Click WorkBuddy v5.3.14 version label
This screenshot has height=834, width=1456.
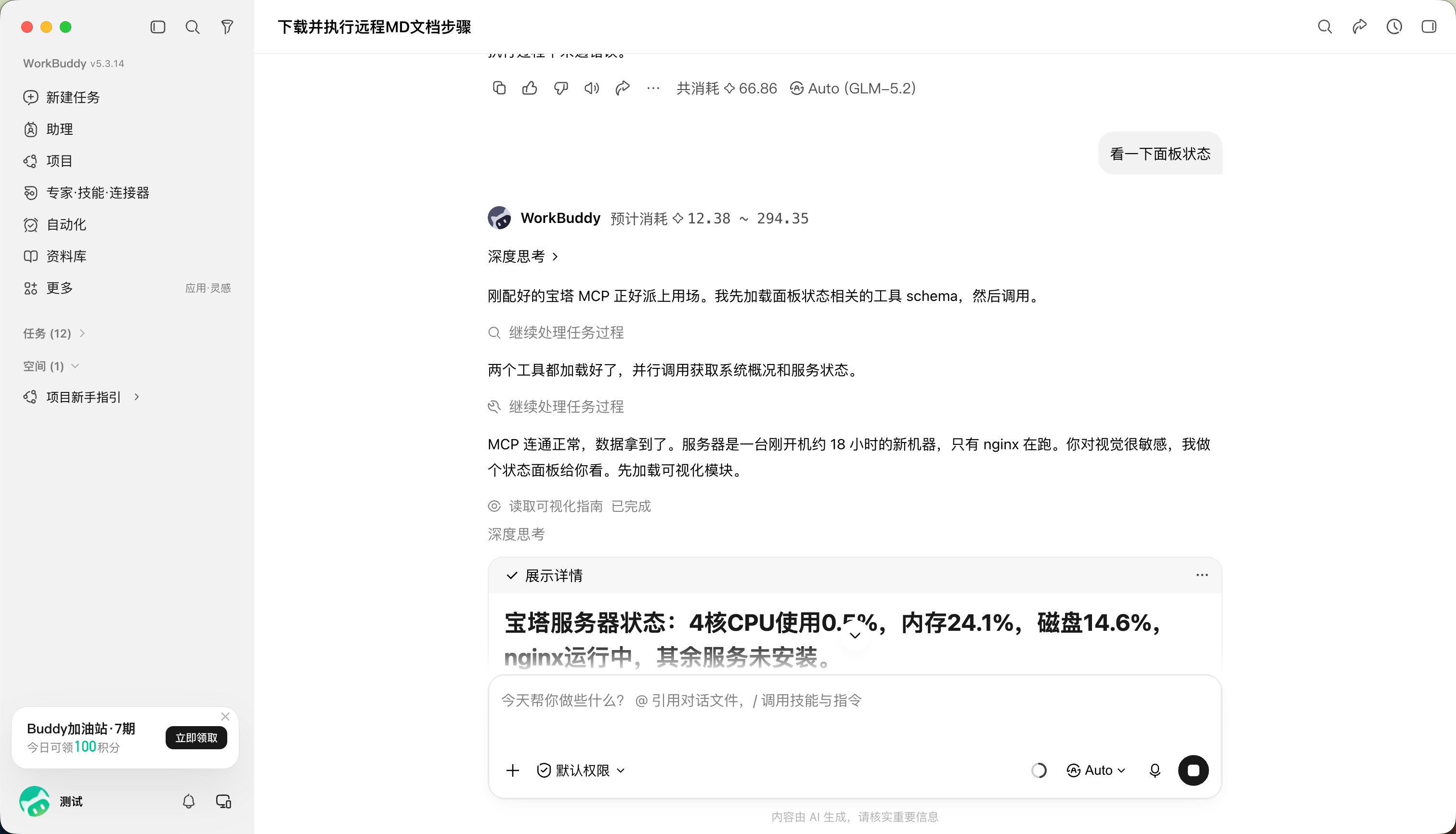pos(73,64)
